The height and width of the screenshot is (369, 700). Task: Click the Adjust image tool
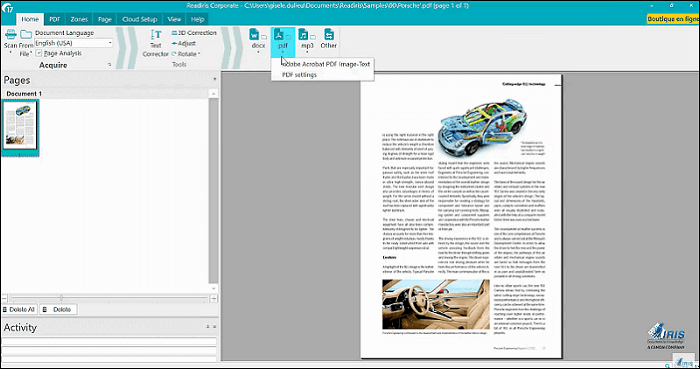tap(183, 43)
